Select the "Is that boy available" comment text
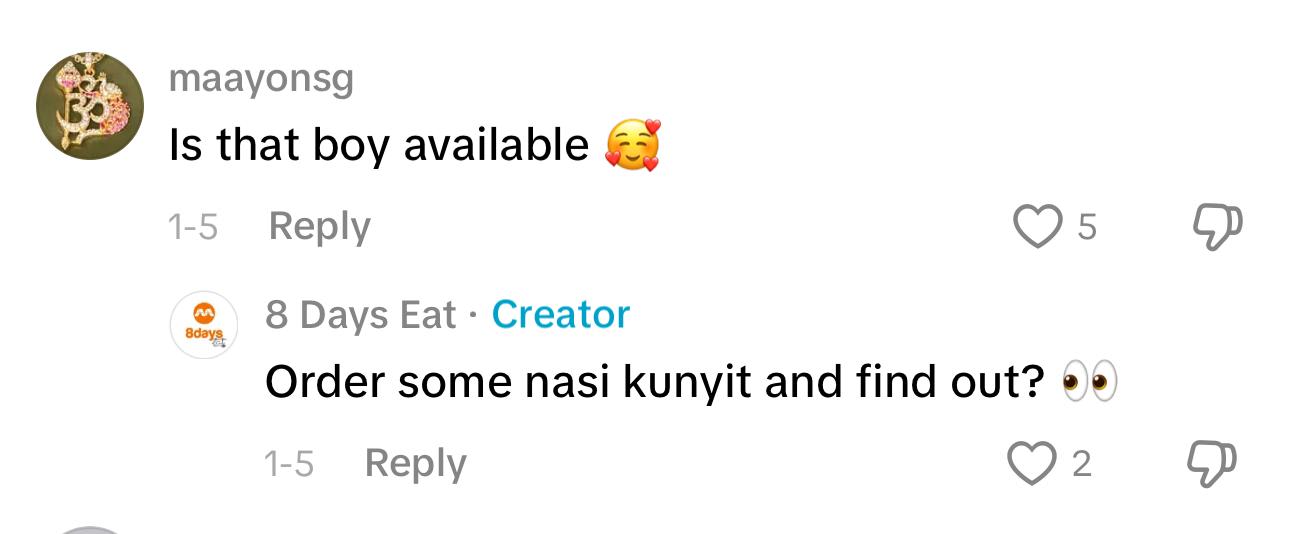This screenshot has width=1290, height=534. click(380, 147)
